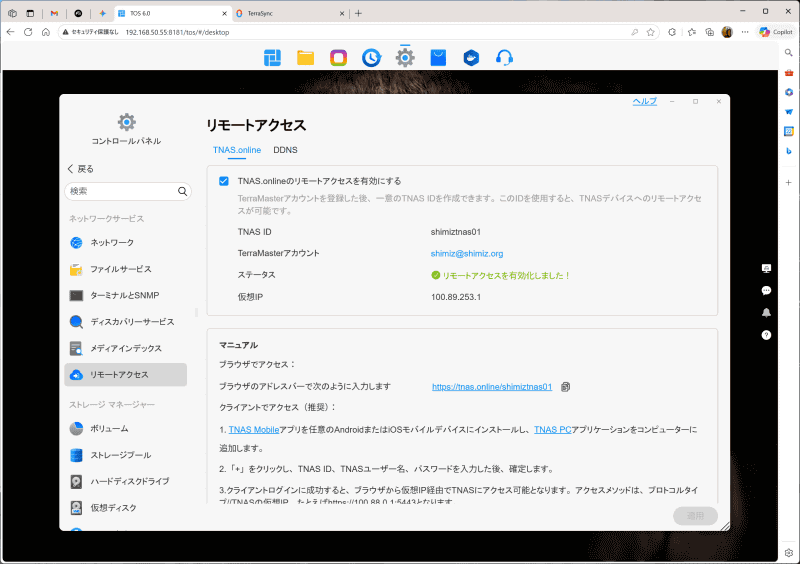
Task: Open the colorful photo app icon in dock
Action: click(338, 58)
